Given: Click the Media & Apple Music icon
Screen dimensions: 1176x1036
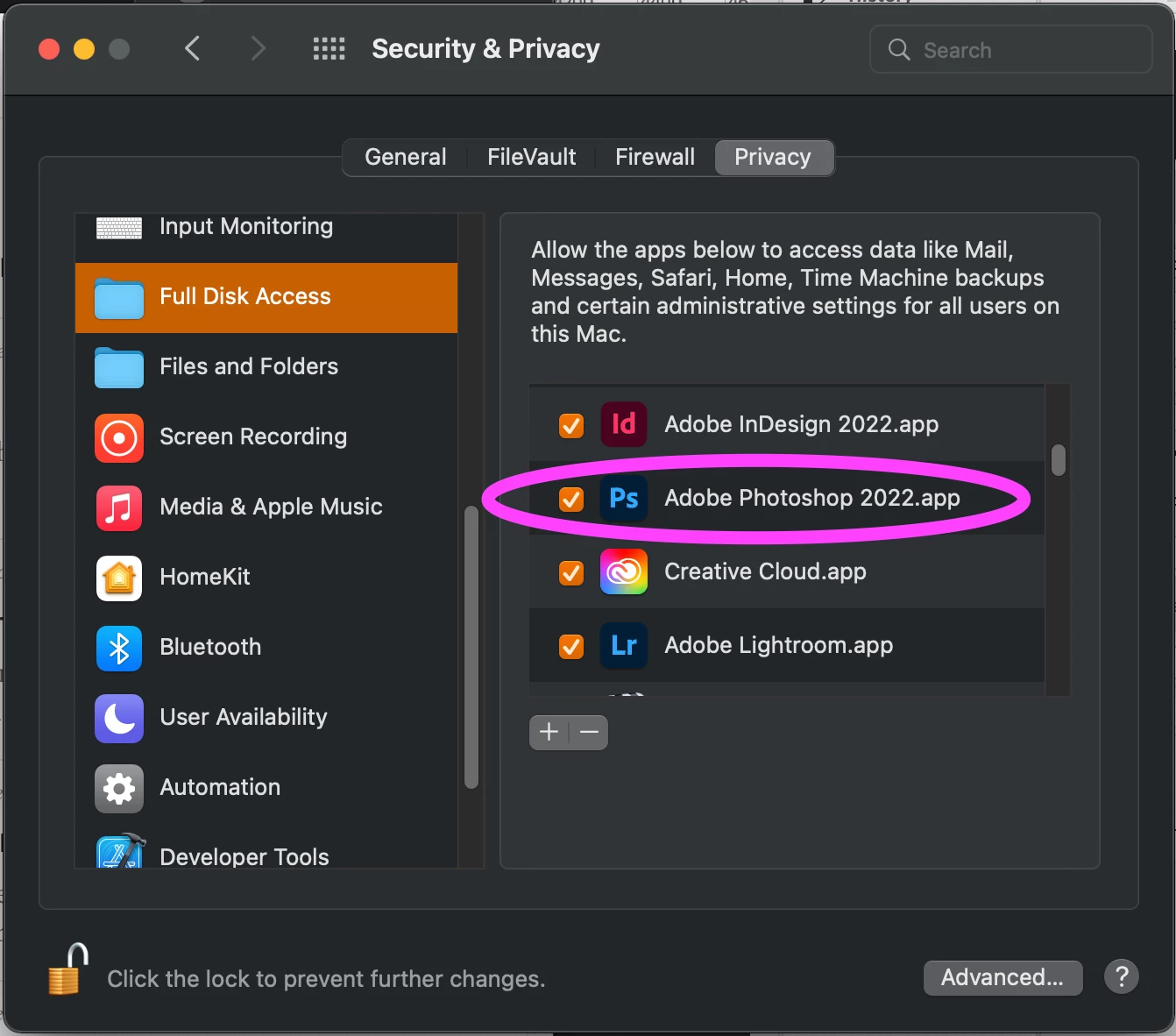Looking at the screenshot, I should tap(119, 507).
